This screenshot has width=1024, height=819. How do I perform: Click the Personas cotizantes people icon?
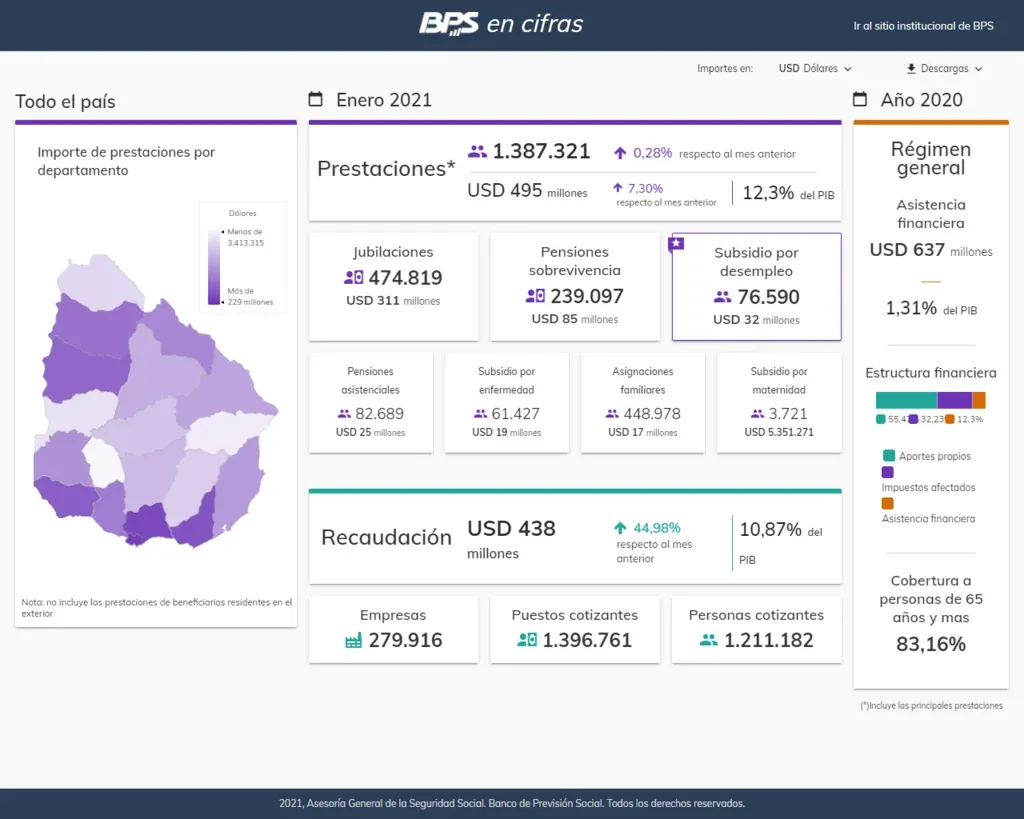(709, 641)
